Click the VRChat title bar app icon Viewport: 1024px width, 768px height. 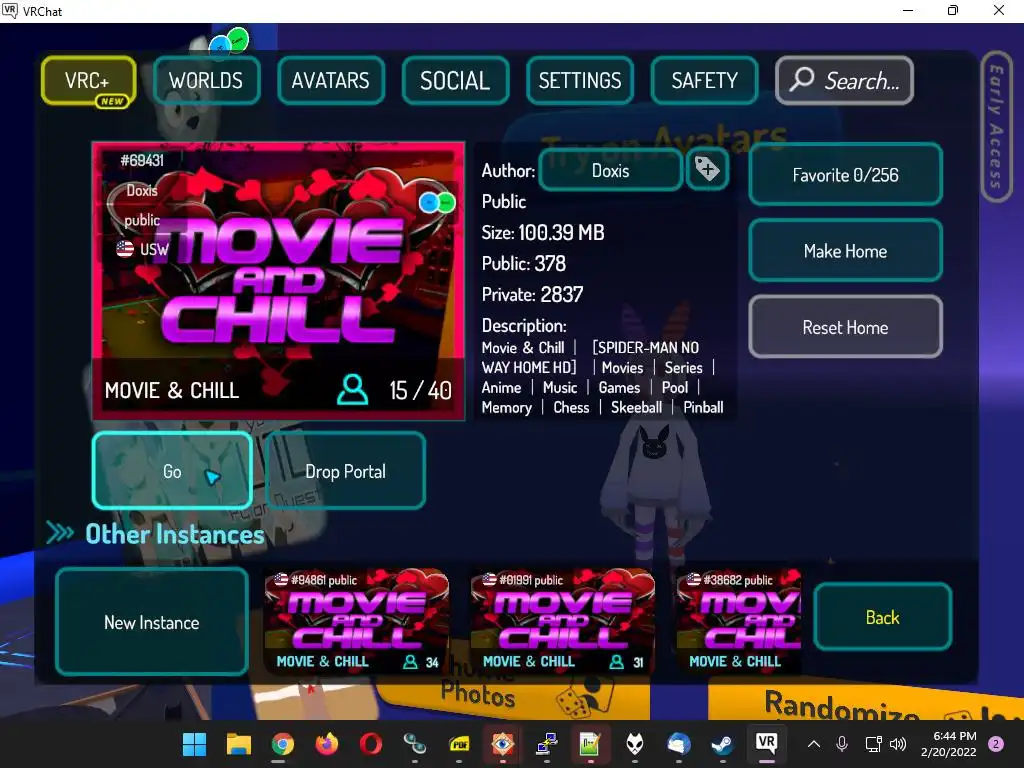coord(9,11)
